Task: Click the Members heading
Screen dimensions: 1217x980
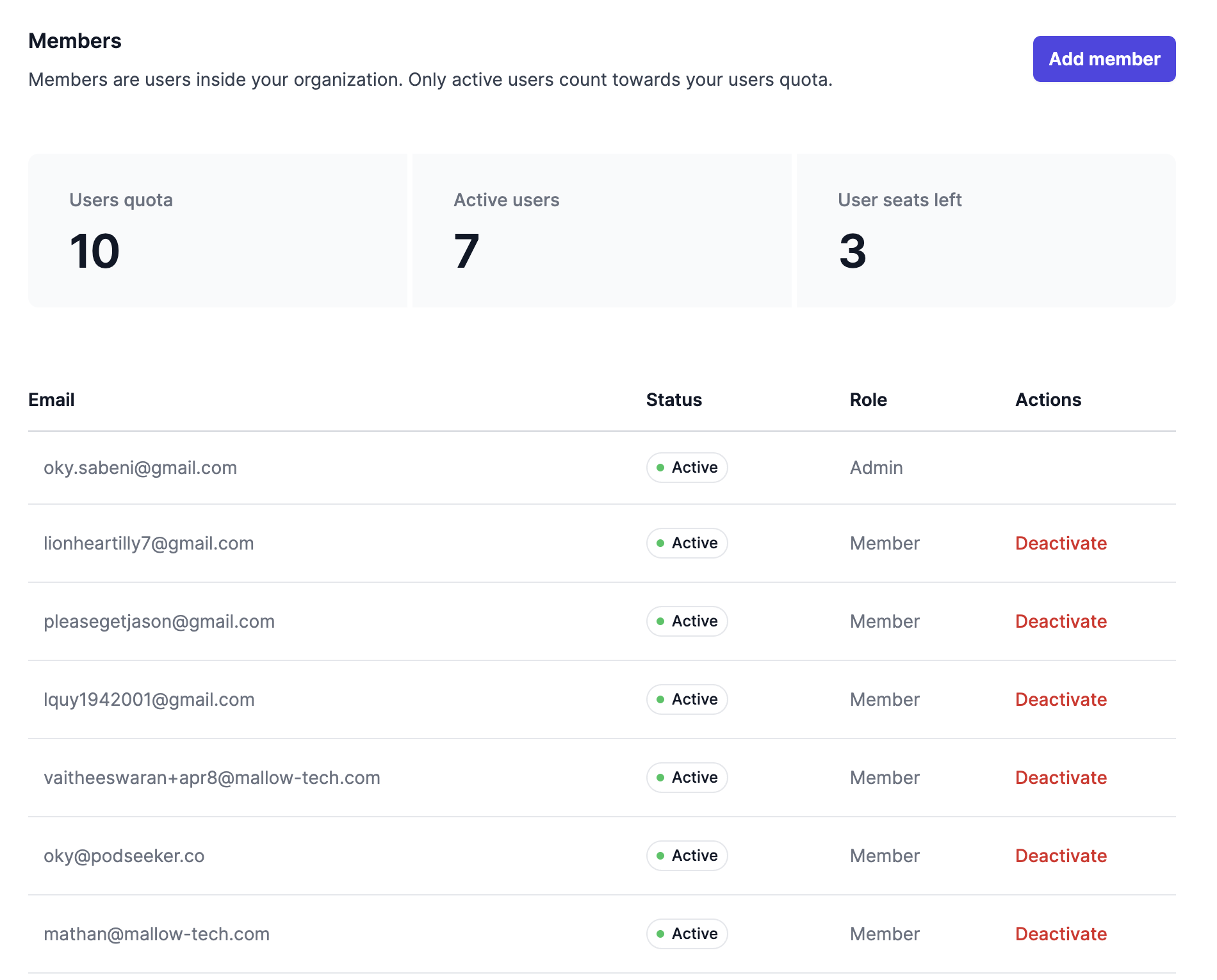Action: pyautogui.click(x=75, y=41)
